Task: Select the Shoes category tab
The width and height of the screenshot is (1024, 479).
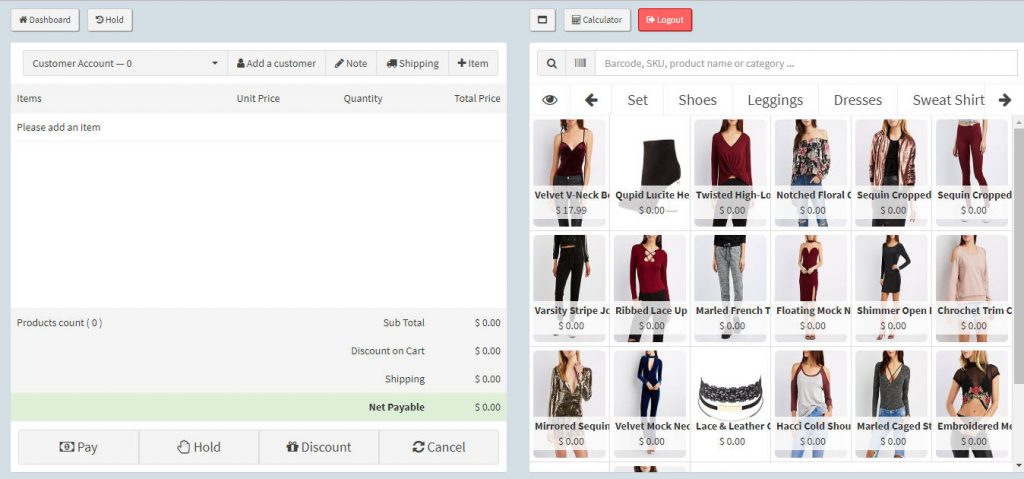Action: click(697, 100)
